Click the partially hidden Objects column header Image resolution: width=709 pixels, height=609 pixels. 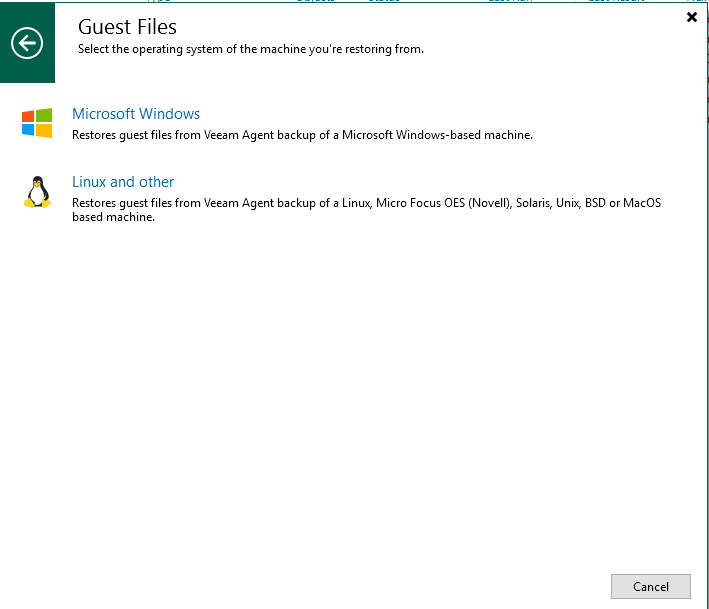[x=316, y=1]
